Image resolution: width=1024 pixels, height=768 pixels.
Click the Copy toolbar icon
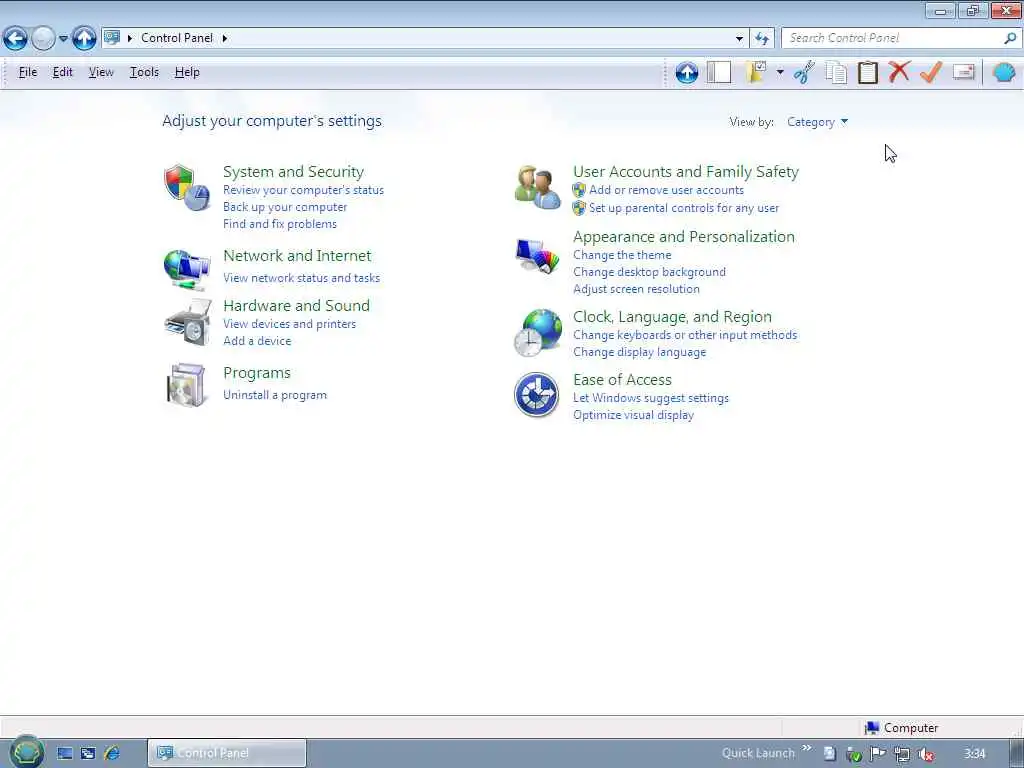pyautogui.click(x=836, y=72)
